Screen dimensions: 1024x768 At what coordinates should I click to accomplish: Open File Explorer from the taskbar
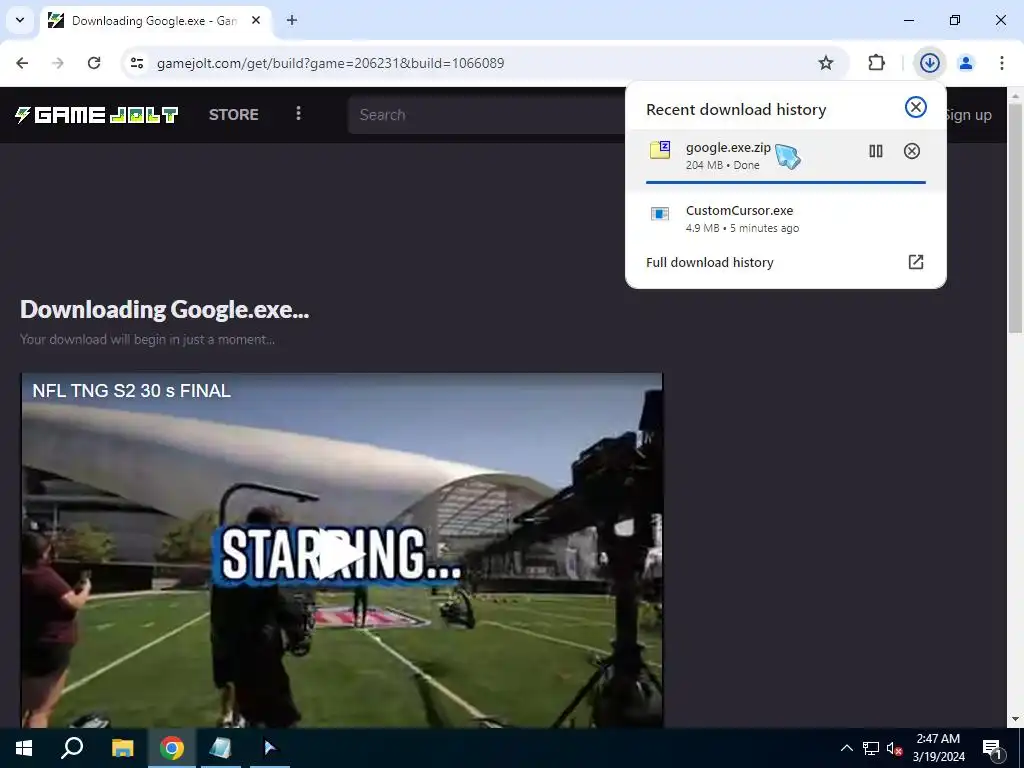click(x=122, y=748)
